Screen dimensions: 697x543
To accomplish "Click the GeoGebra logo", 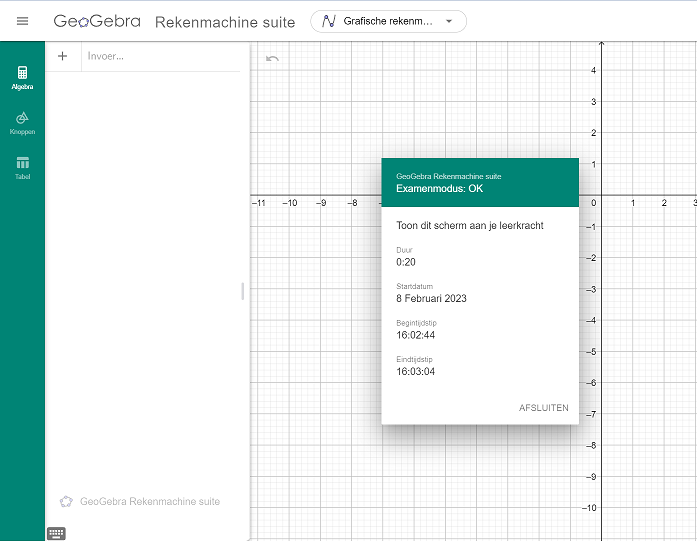I will 97,21.
